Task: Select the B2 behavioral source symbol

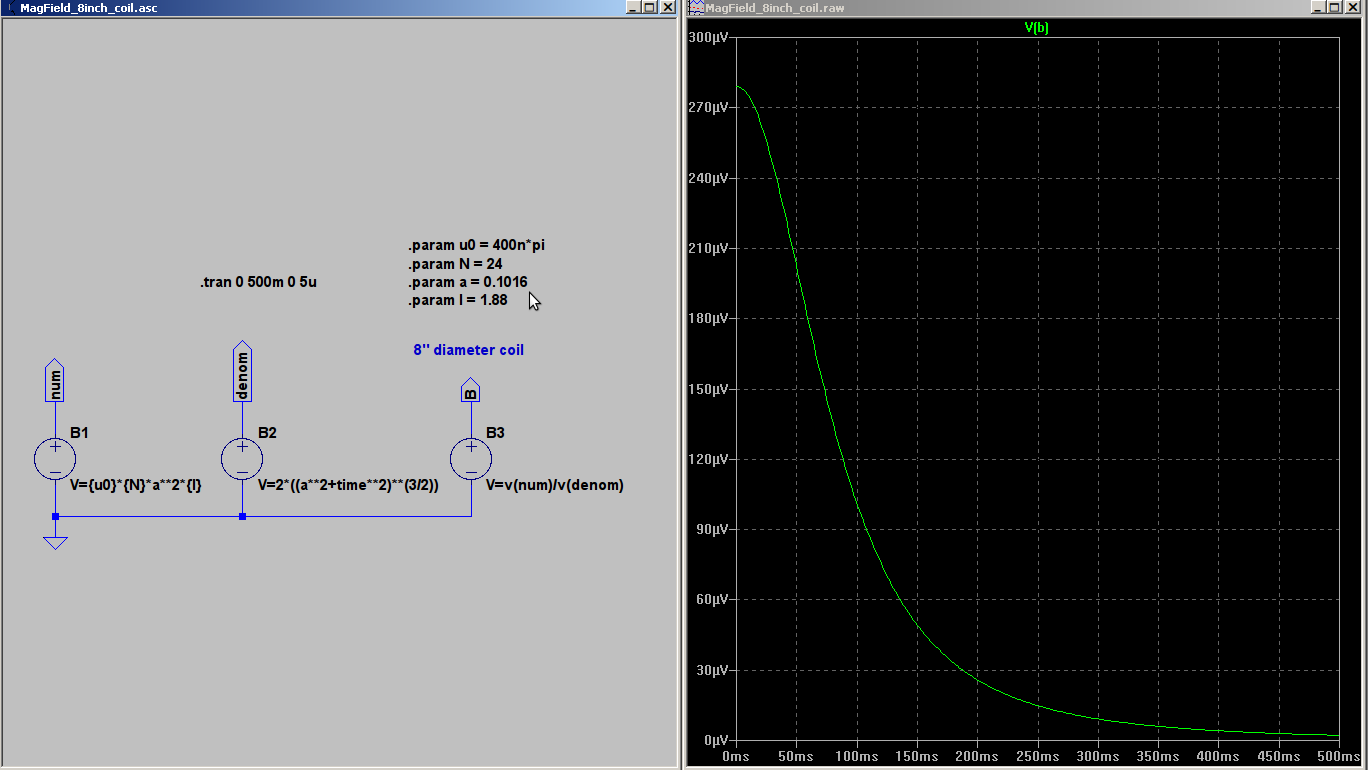Action: tap(242, 459)
